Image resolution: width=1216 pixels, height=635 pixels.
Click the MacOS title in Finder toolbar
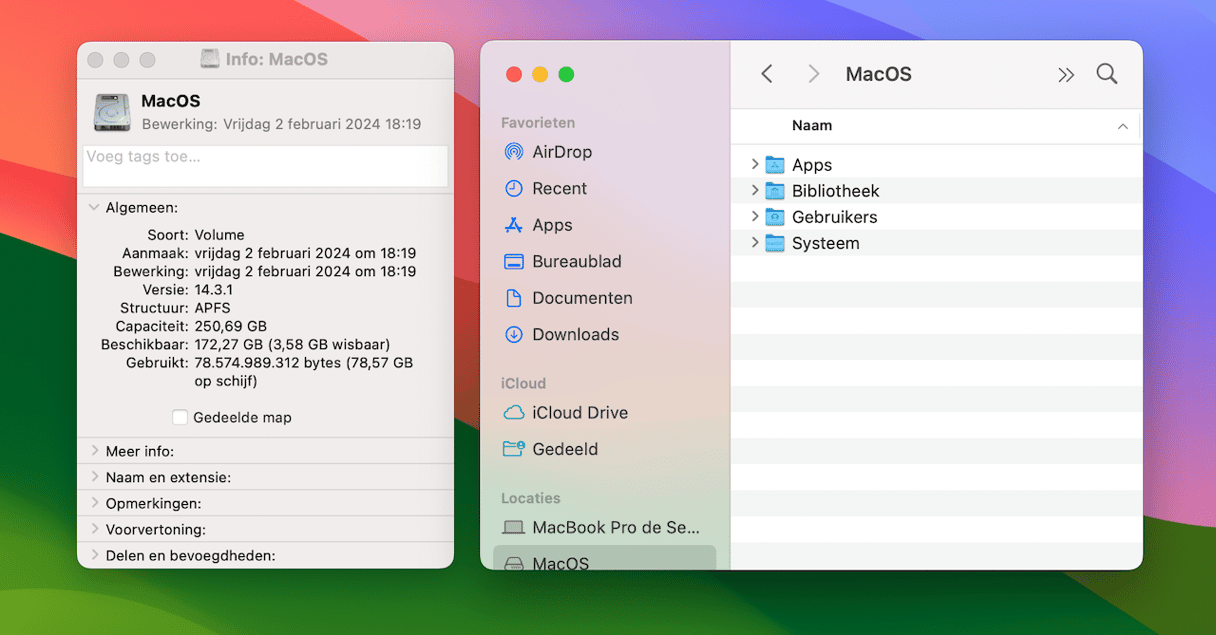[879, 74]
